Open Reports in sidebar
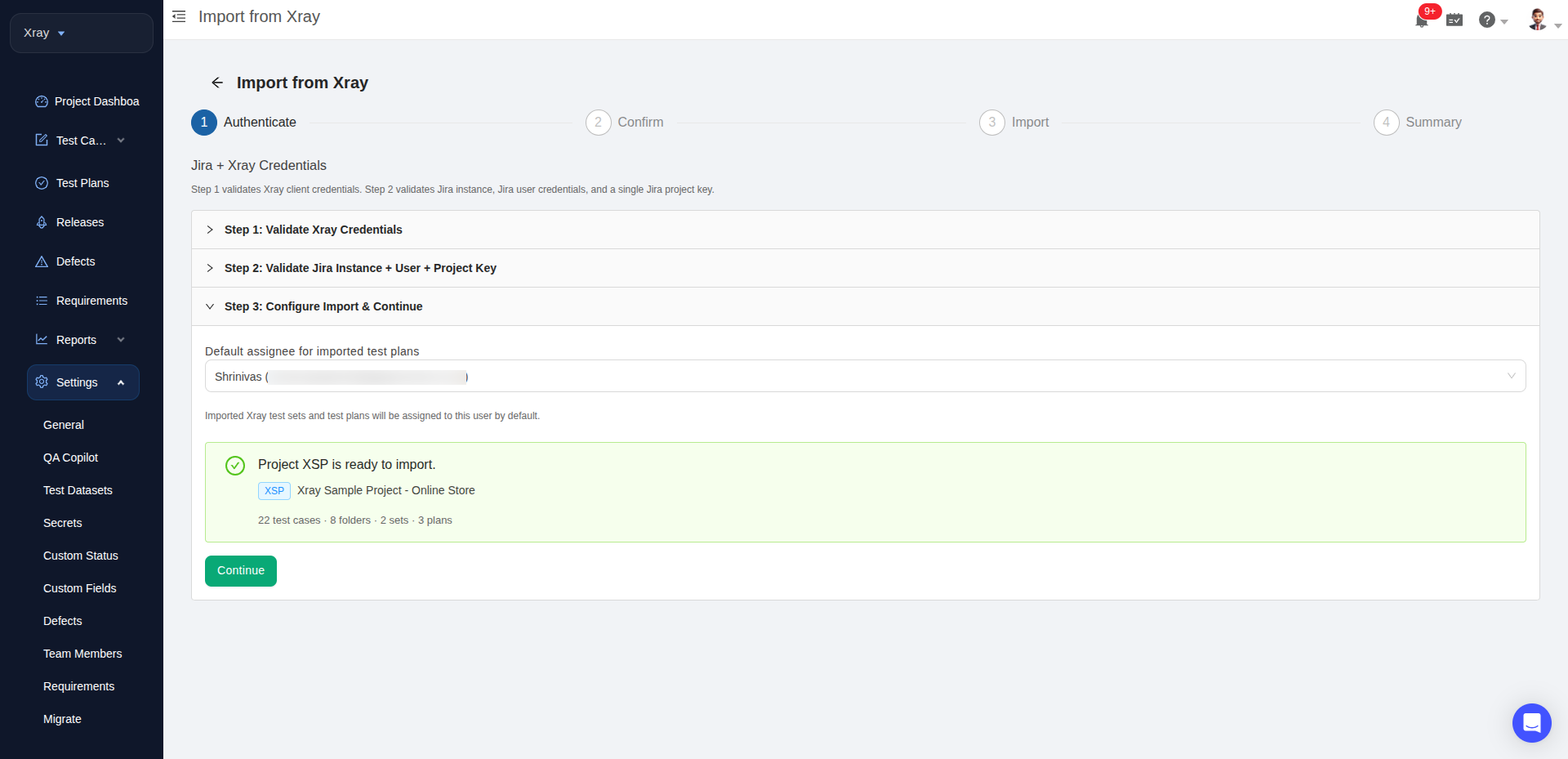 click(x=76, y=340)
